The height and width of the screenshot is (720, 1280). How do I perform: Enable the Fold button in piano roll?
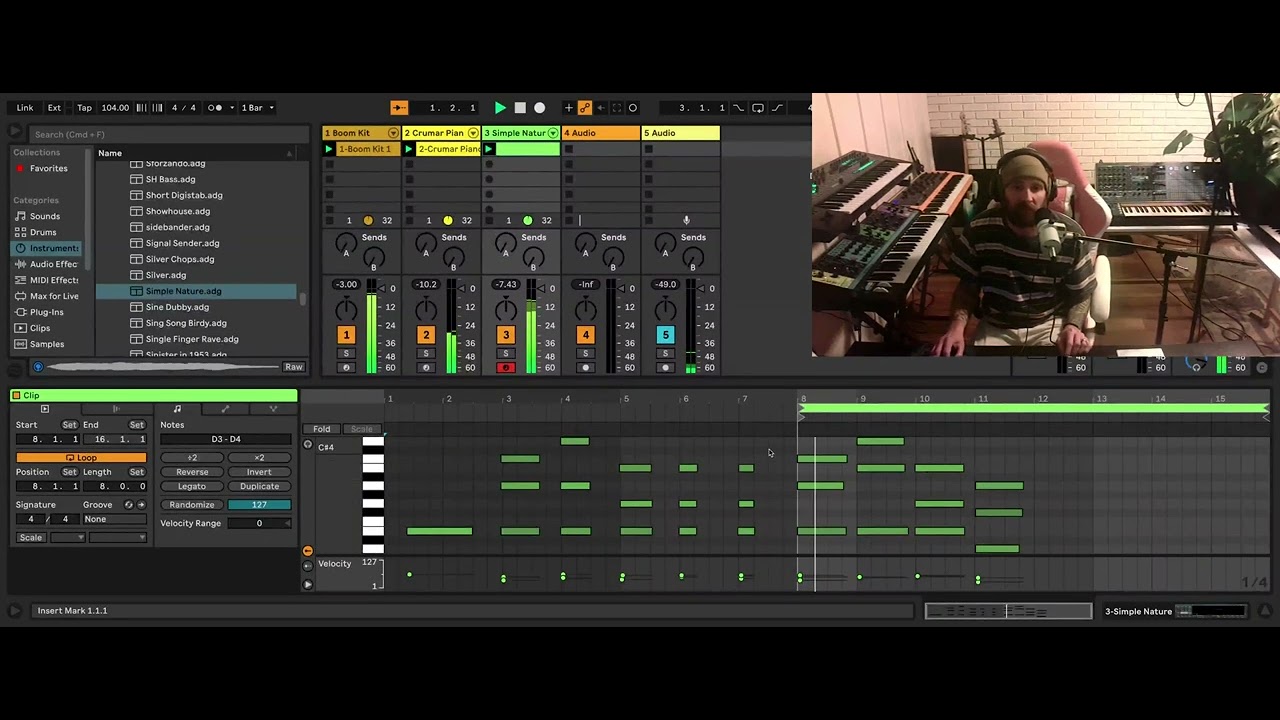click(x=322, y=429)
